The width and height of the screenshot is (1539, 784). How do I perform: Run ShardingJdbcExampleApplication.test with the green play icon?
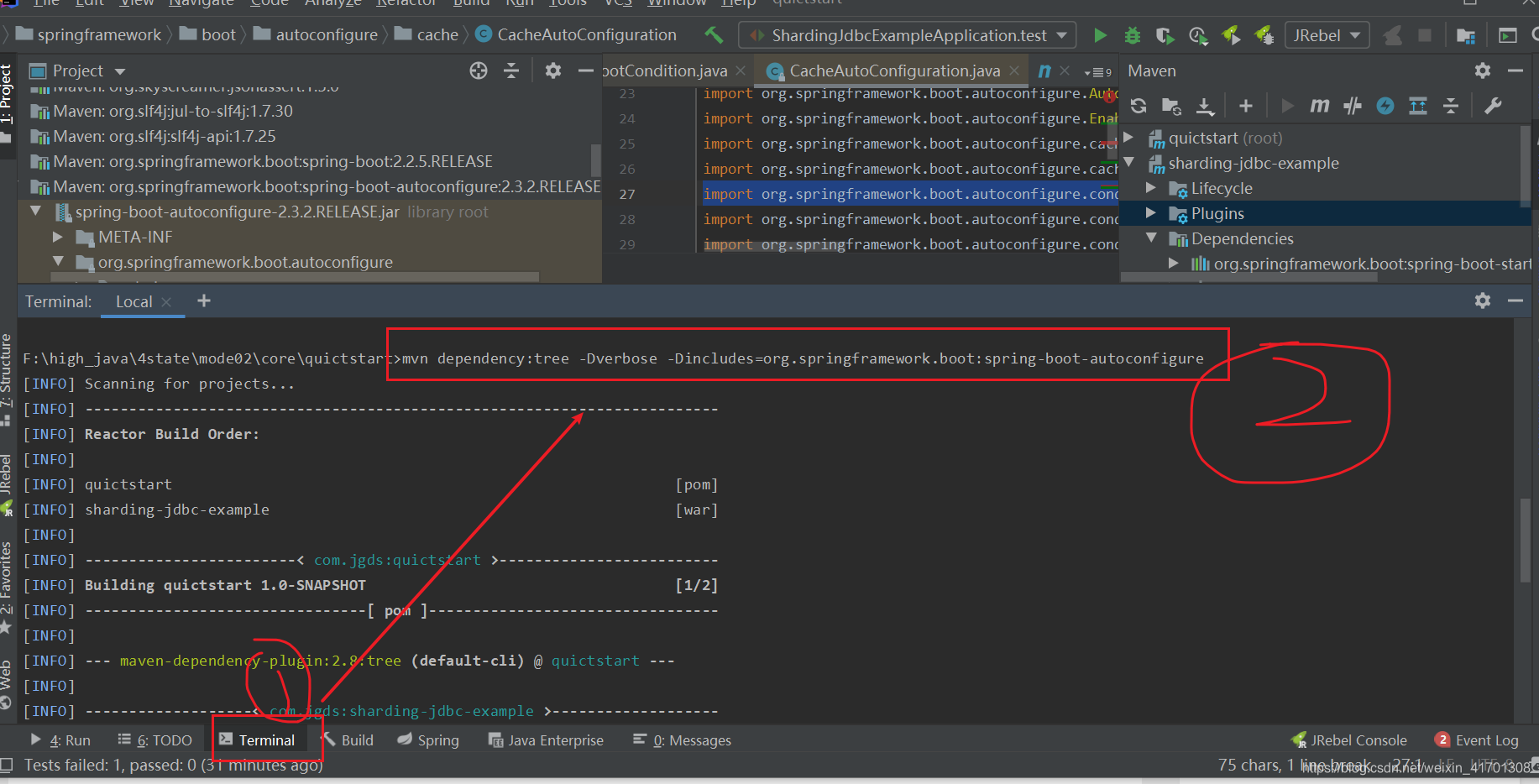[1100, 35]
